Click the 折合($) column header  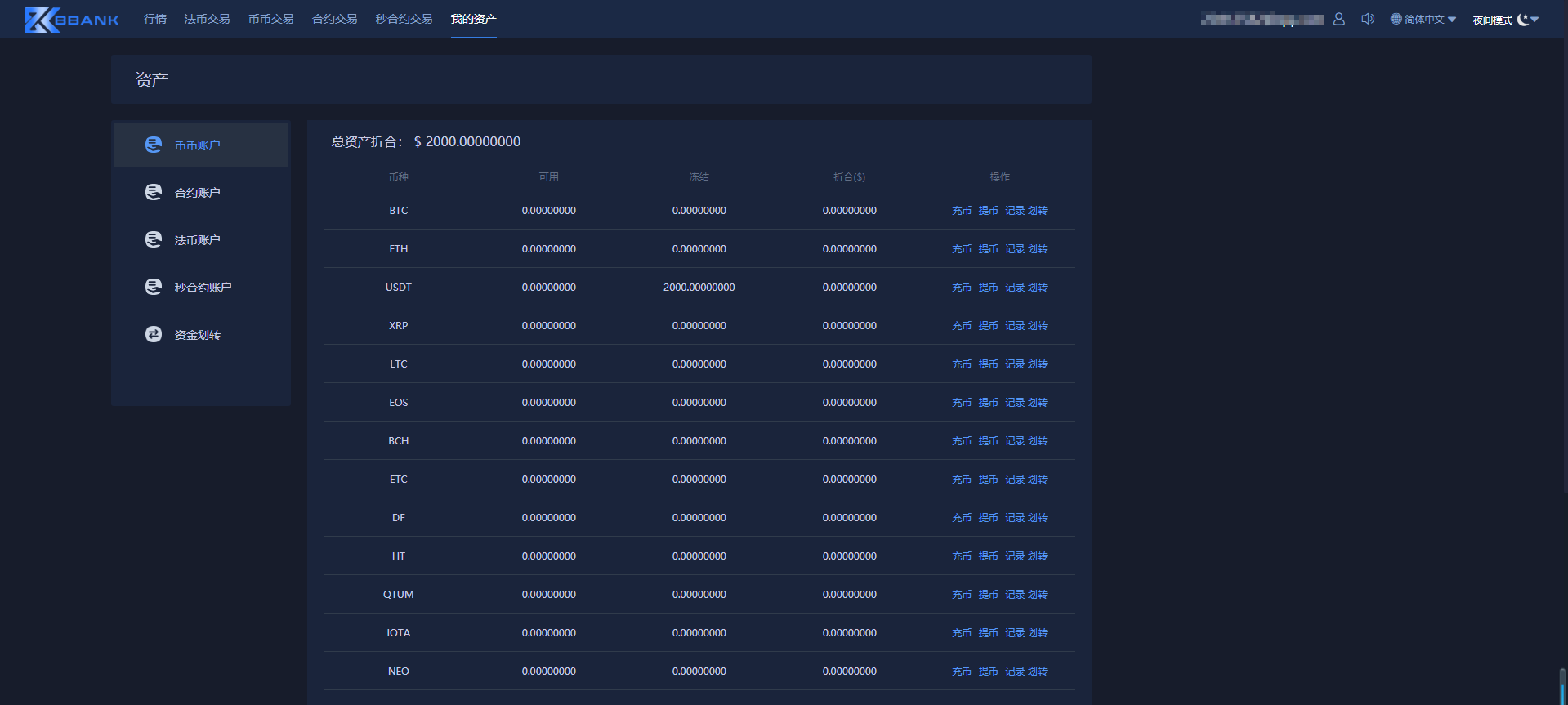[x=850, y=176]
